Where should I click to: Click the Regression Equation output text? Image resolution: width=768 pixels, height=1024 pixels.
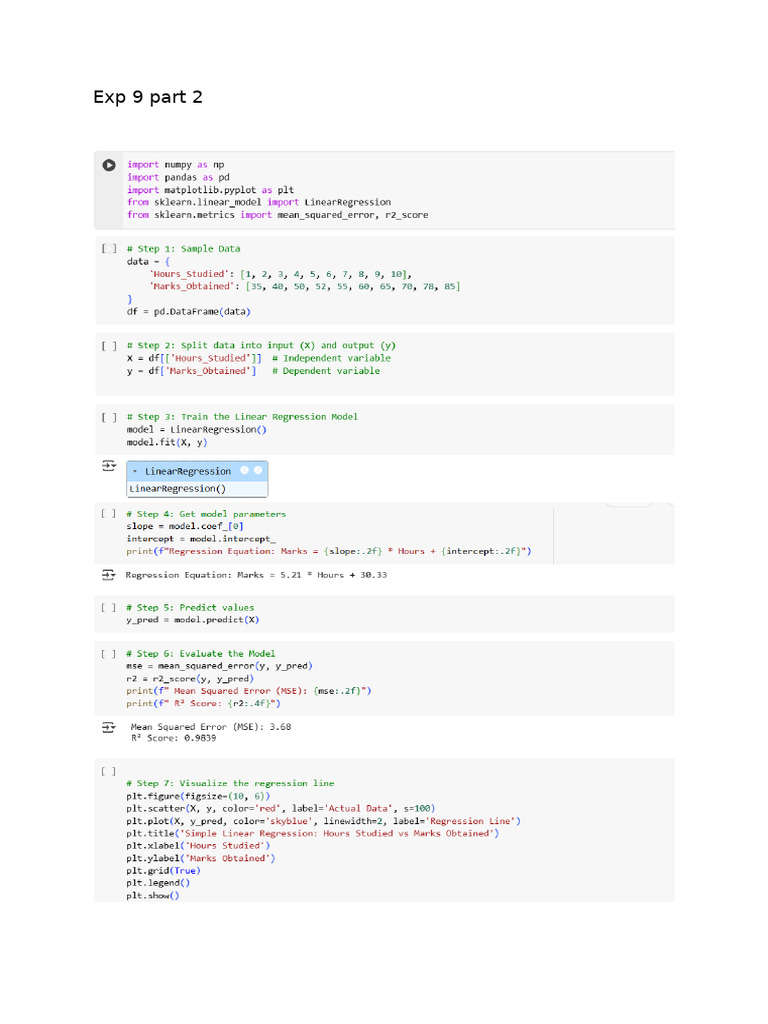tap(256, 575)
